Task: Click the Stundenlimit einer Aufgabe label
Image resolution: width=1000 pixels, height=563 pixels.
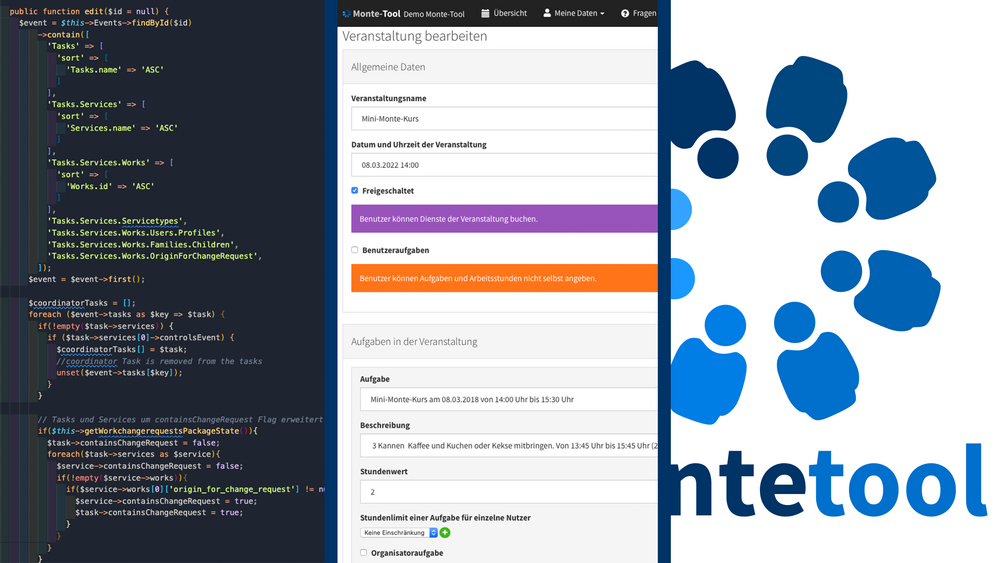Action: tap(445, 518)
